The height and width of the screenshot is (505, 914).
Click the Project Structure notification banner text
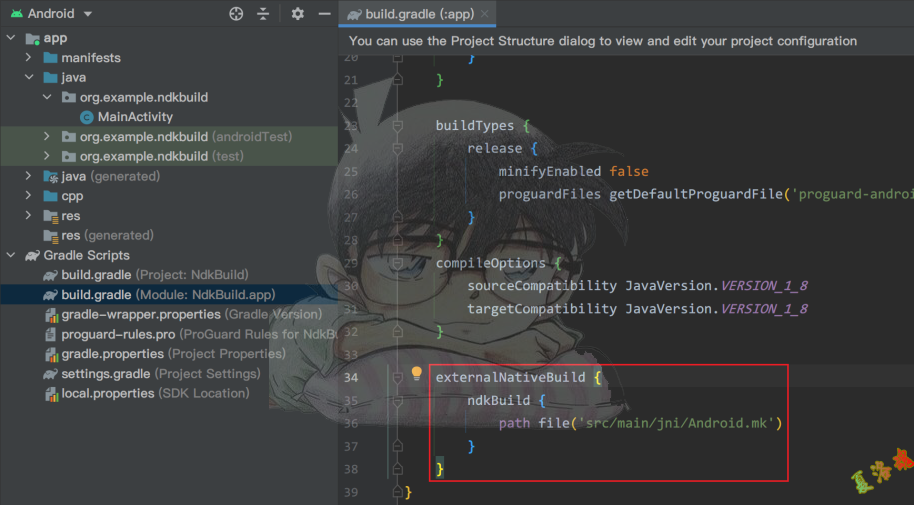[x=603, y=41]
